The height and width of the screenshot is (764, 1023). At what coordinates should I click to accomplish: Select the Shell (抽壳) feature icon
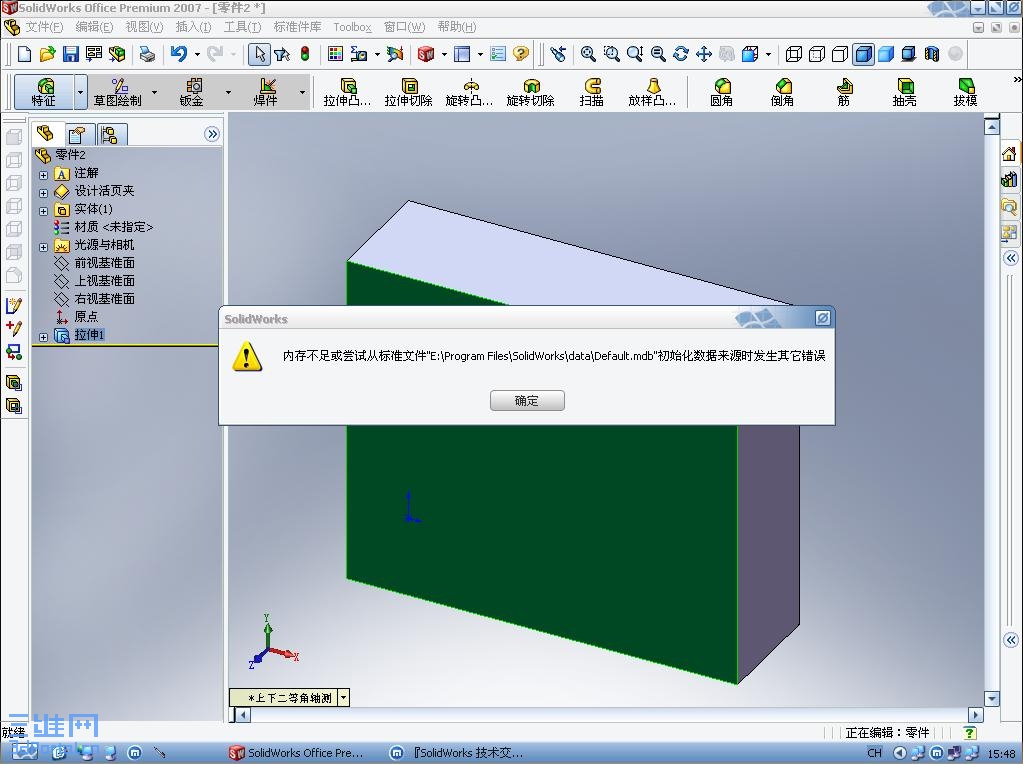click(904, 92)
